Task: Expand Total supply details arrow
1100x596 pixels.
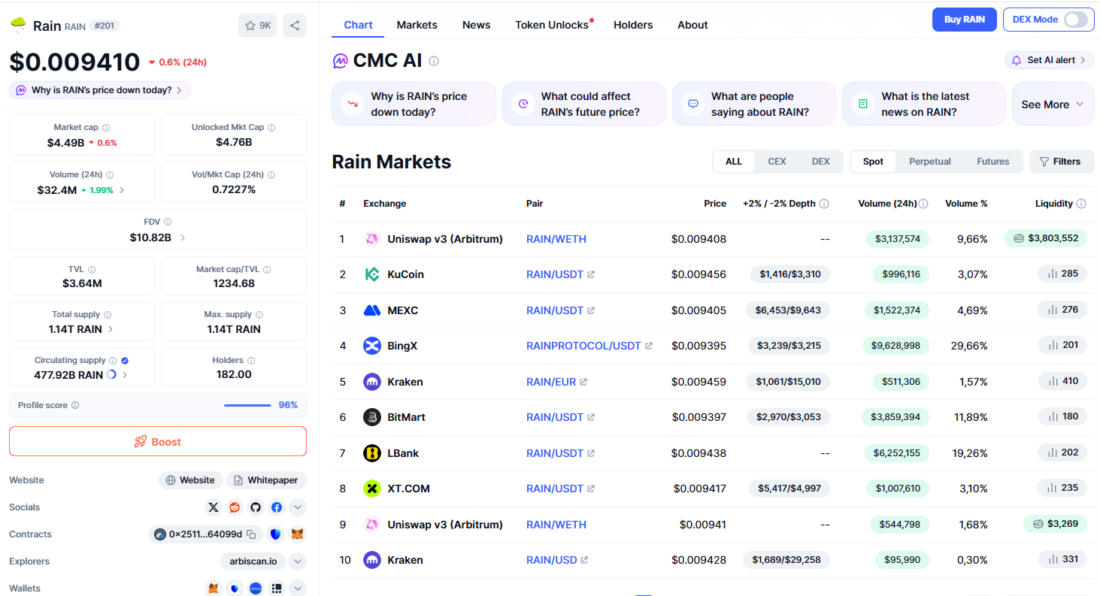Action: pos(111,330)
